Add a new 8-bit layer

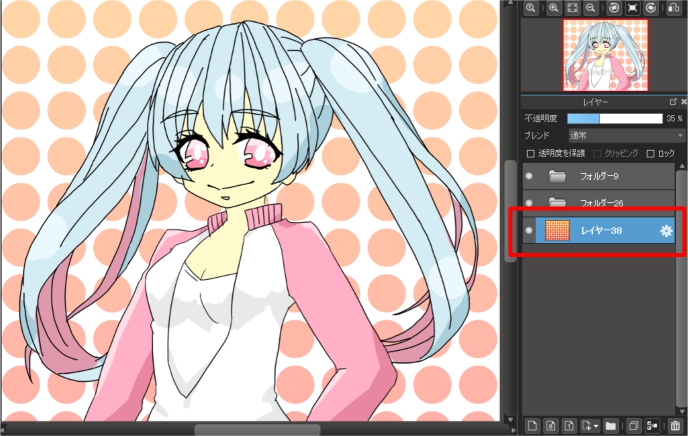pos(551,425)
